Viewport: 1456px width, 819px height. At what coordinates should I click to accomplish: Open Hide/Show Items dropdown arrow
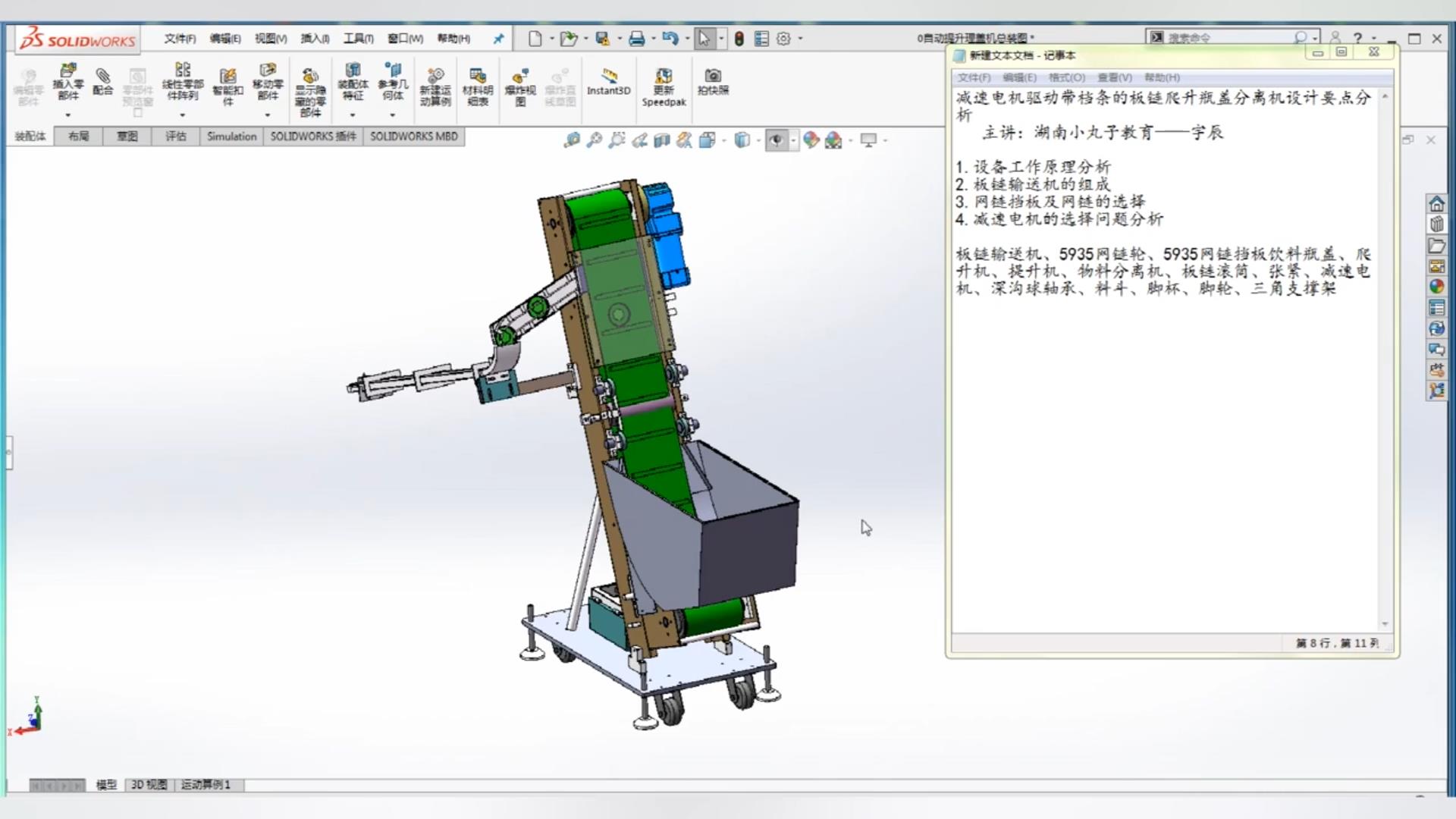793,140
